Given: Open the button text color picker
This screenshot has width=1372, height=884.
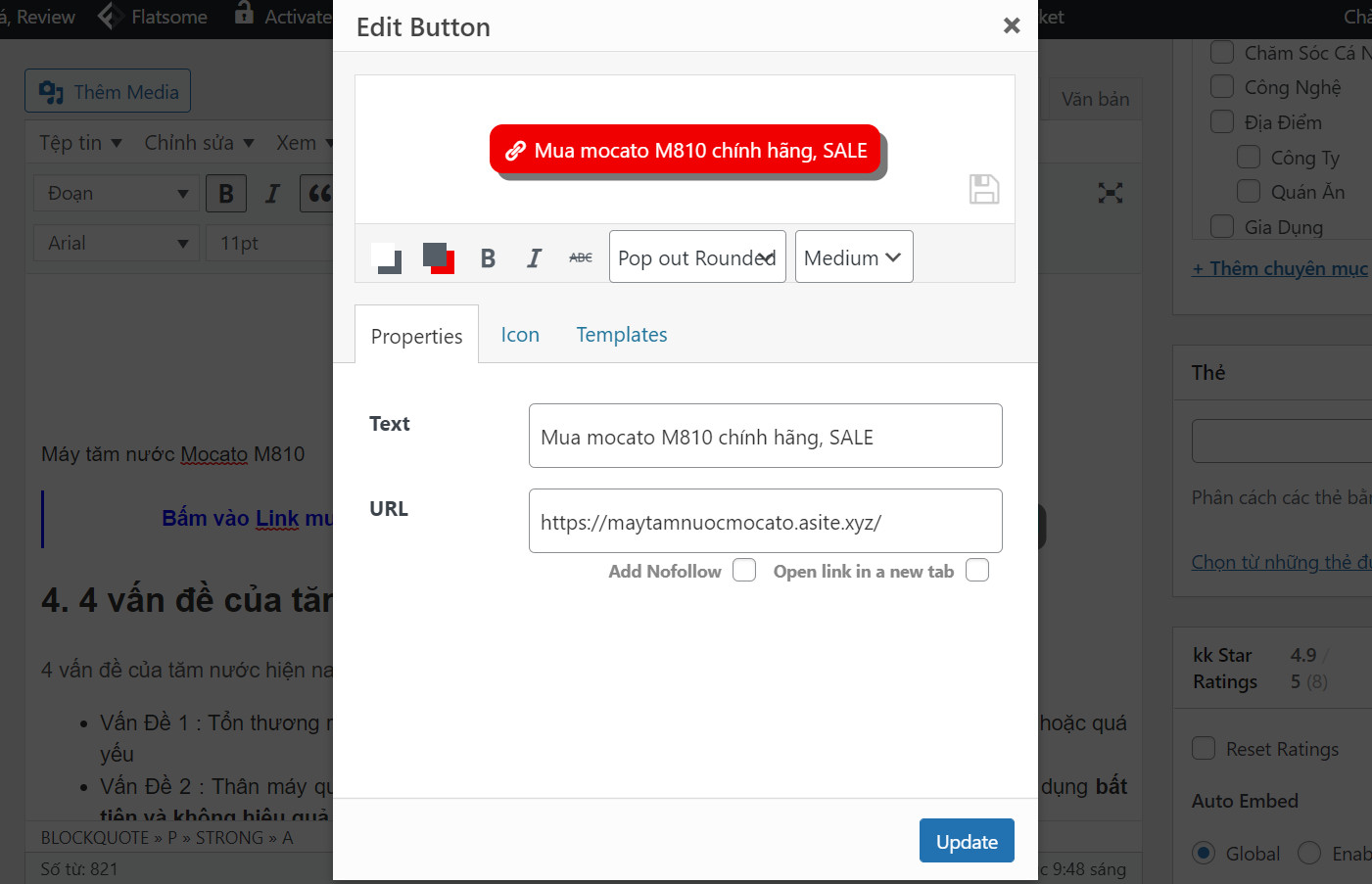Looking at the screenshot, I should 388,257.
